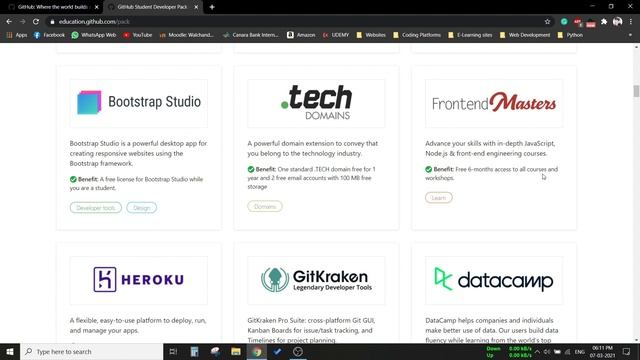This screenshot has height=360, width=640.
Task: Expand the Coding Platforms bookmarks folder
Action: tap(417, 35)
